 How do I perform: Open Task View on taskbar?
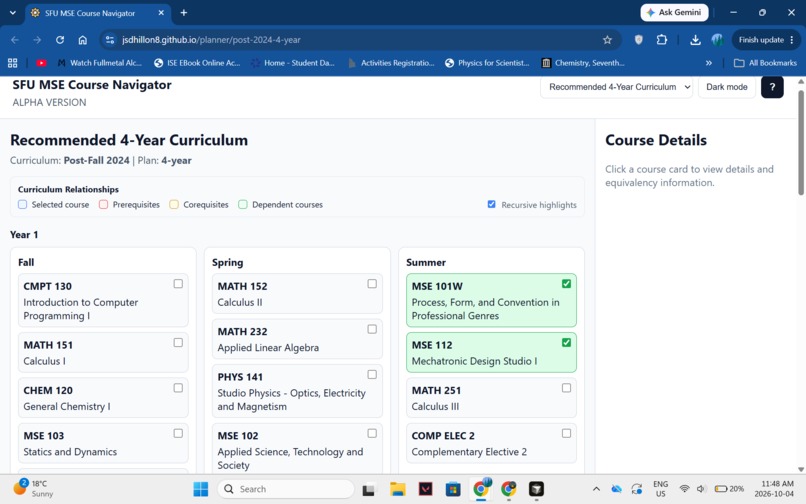[368, 489]
